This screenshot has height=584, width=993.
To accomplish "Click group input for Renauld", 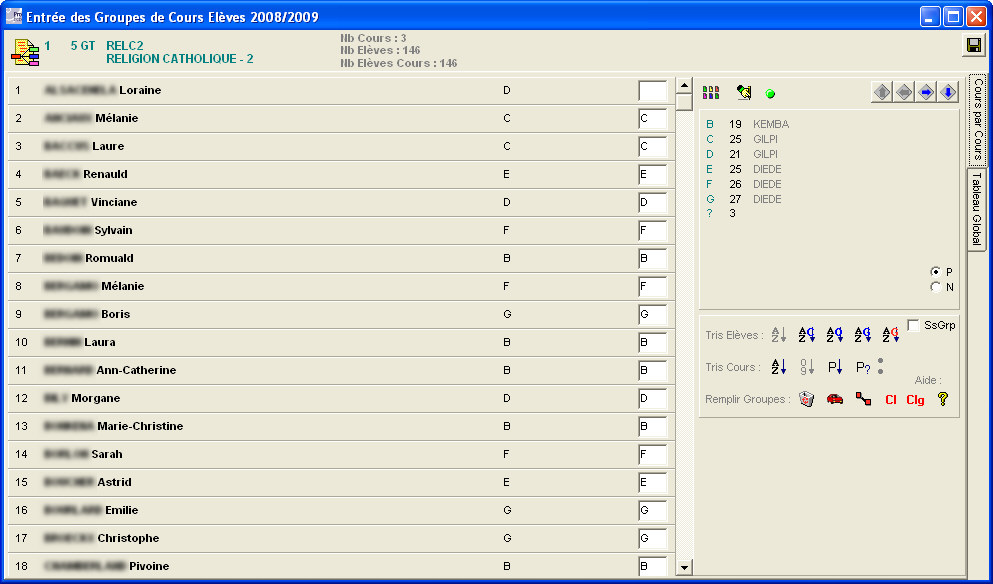I will point(652,174).
